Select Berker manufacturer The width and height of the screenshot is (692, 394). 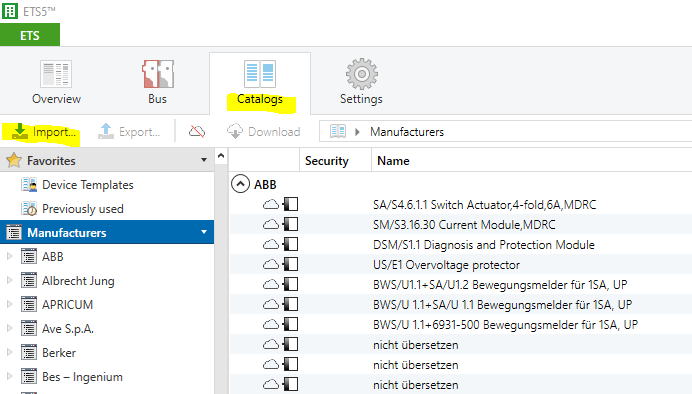click(x=59, y=353)
